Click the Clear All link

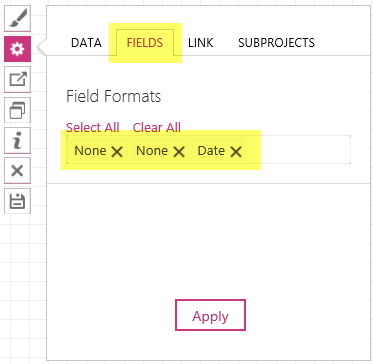tap(157, 127)
